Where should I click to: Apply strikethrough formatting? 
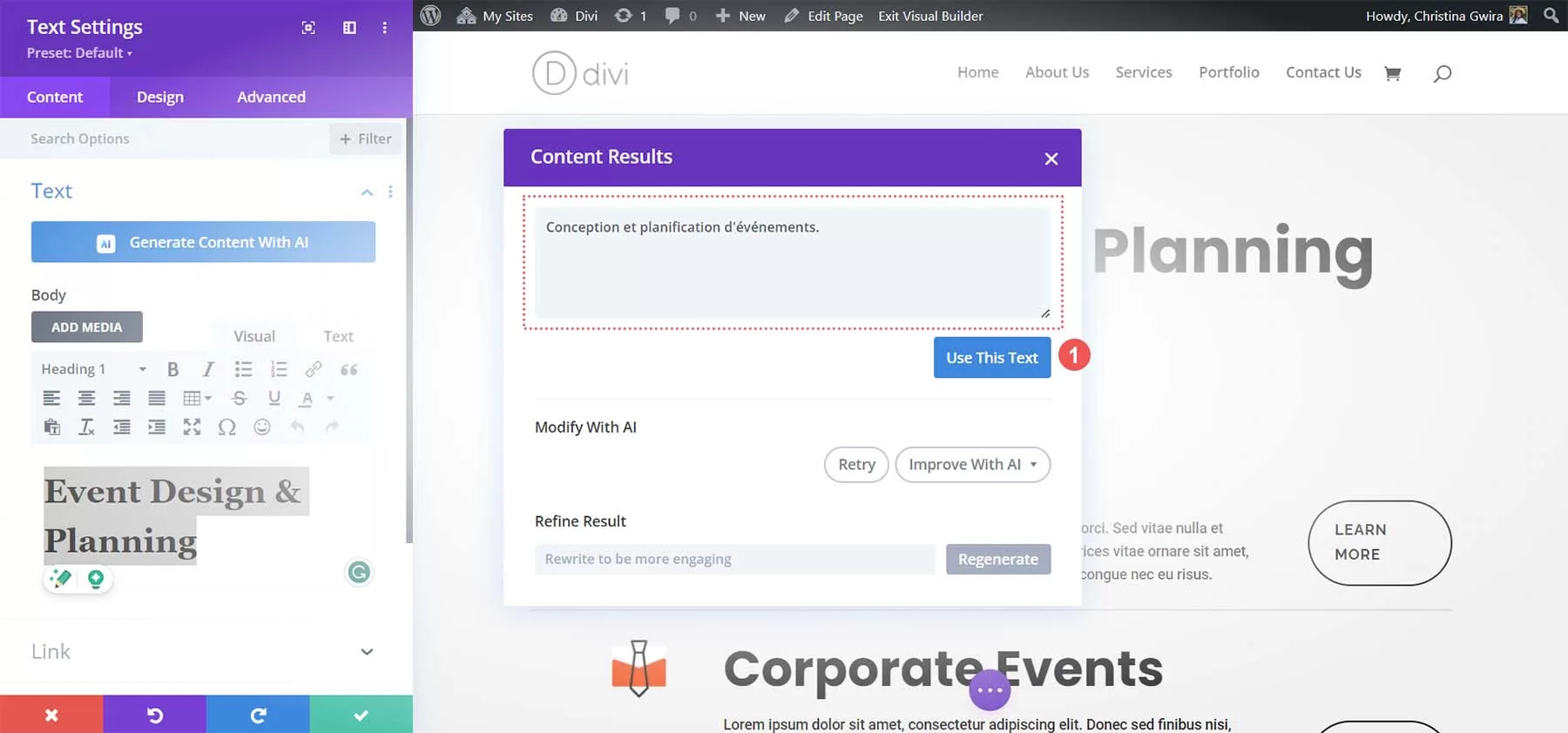(x=240, y=398)
